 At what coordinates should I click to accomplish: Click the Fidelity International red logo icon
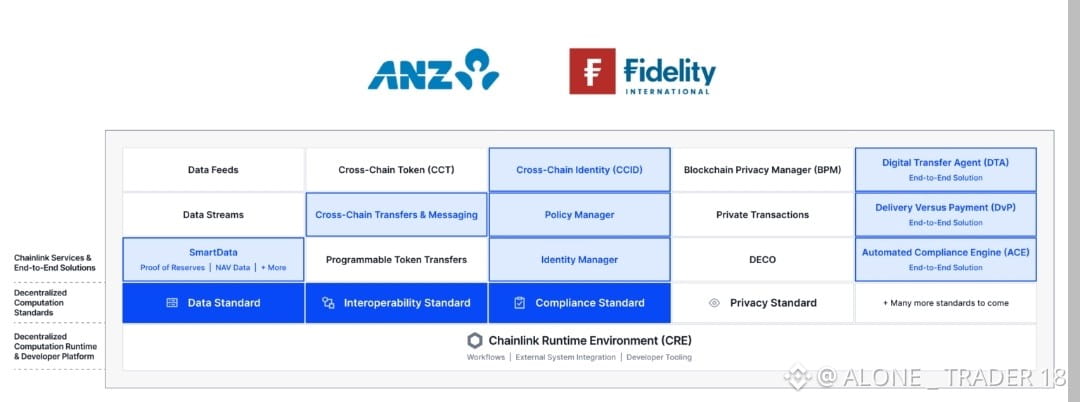[592, 71]
